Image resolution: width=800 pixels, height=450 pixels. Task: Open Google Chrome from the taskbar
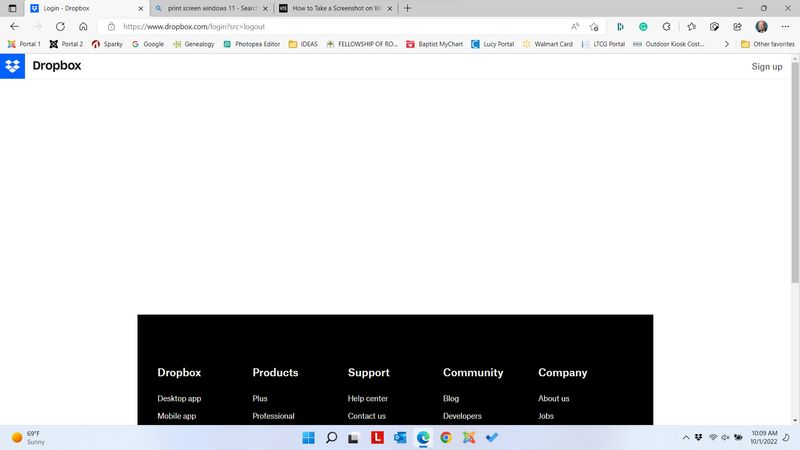coord(446,438)
